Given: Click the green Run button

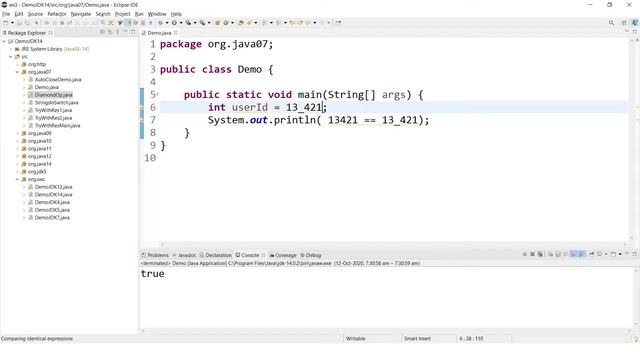Looking at the screenshot, I should click(174, 23).
